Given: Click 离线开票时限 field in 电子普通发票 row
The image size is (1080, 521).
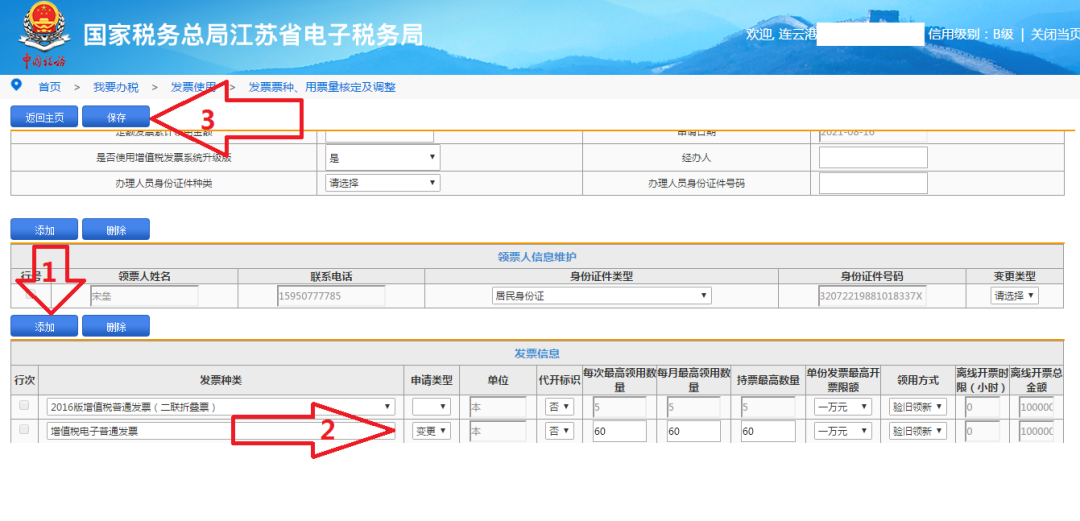Looking at the screenshot, I should 982,431.
